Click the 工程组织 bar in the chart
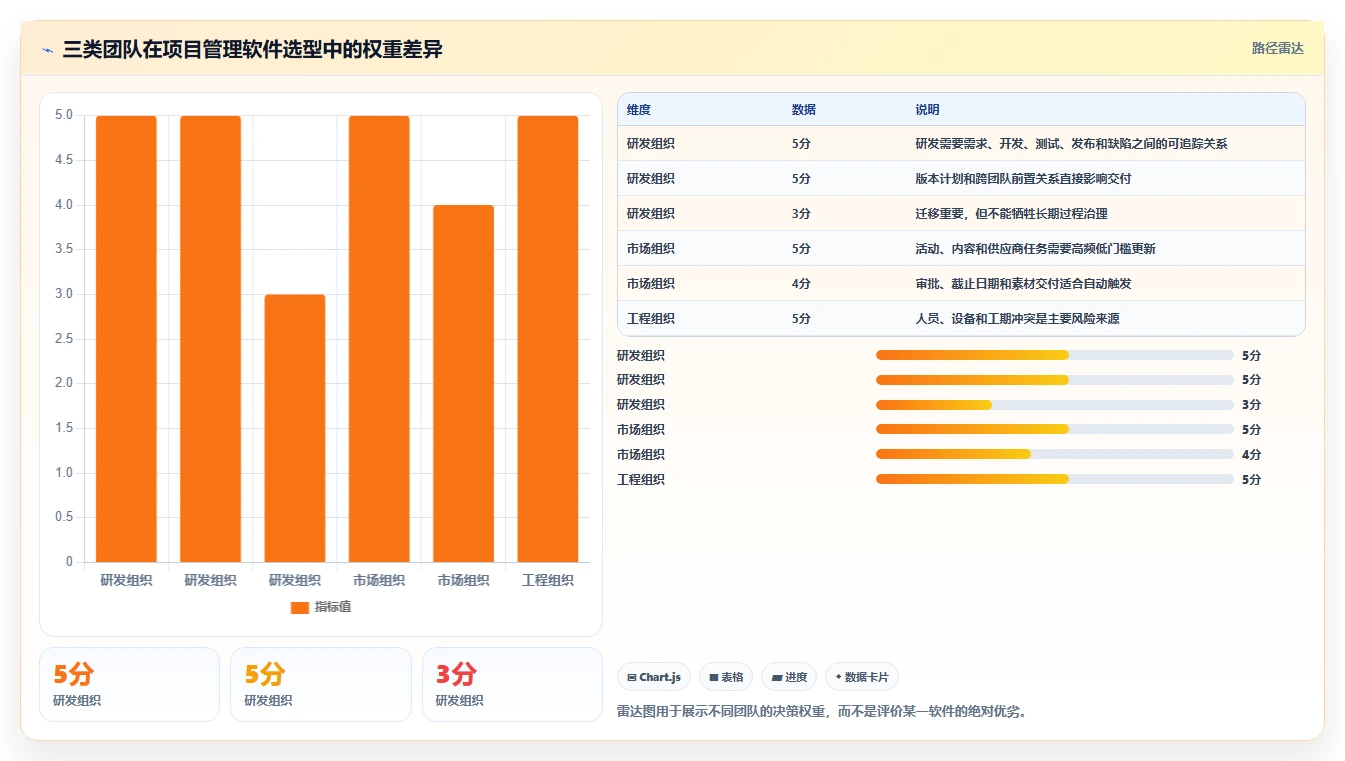 point(548,339)
